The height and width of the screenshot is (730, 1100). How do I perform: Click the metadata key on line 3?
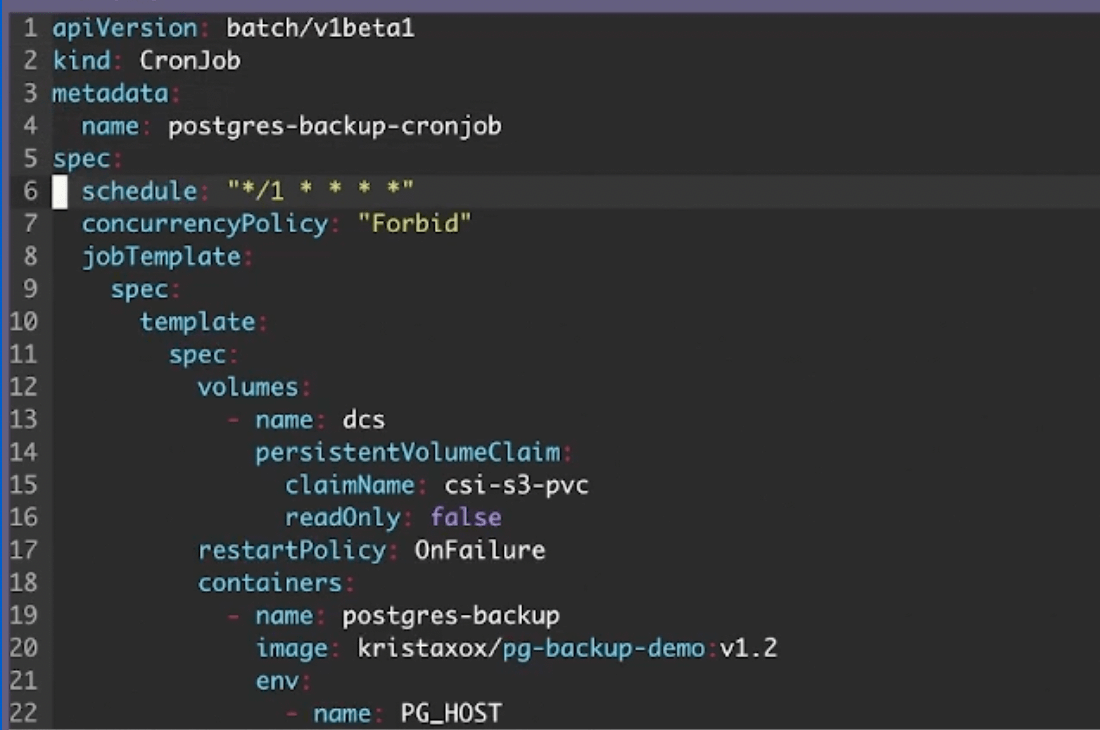click(110, 94)
